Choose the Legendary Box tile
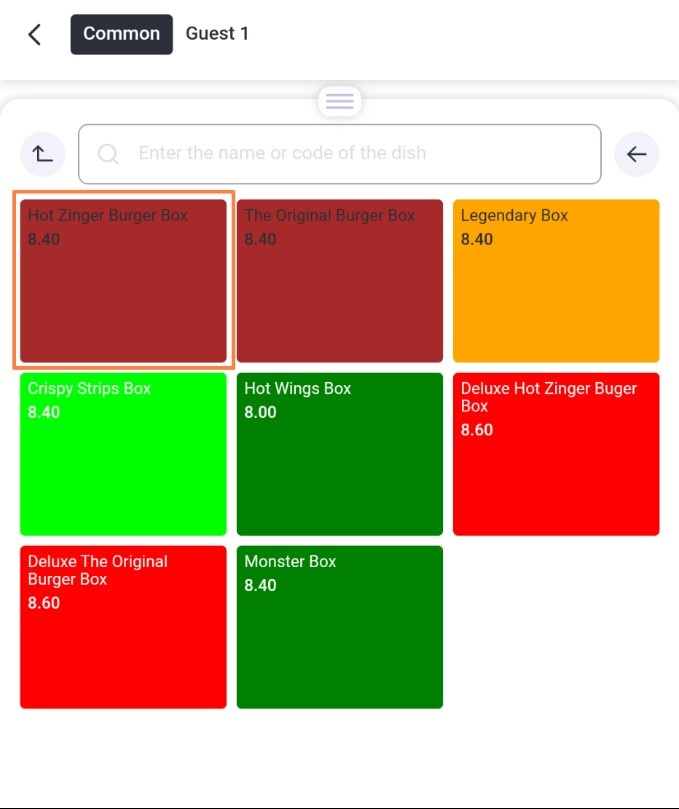The image size is (679, 809). tap(556, 281)
